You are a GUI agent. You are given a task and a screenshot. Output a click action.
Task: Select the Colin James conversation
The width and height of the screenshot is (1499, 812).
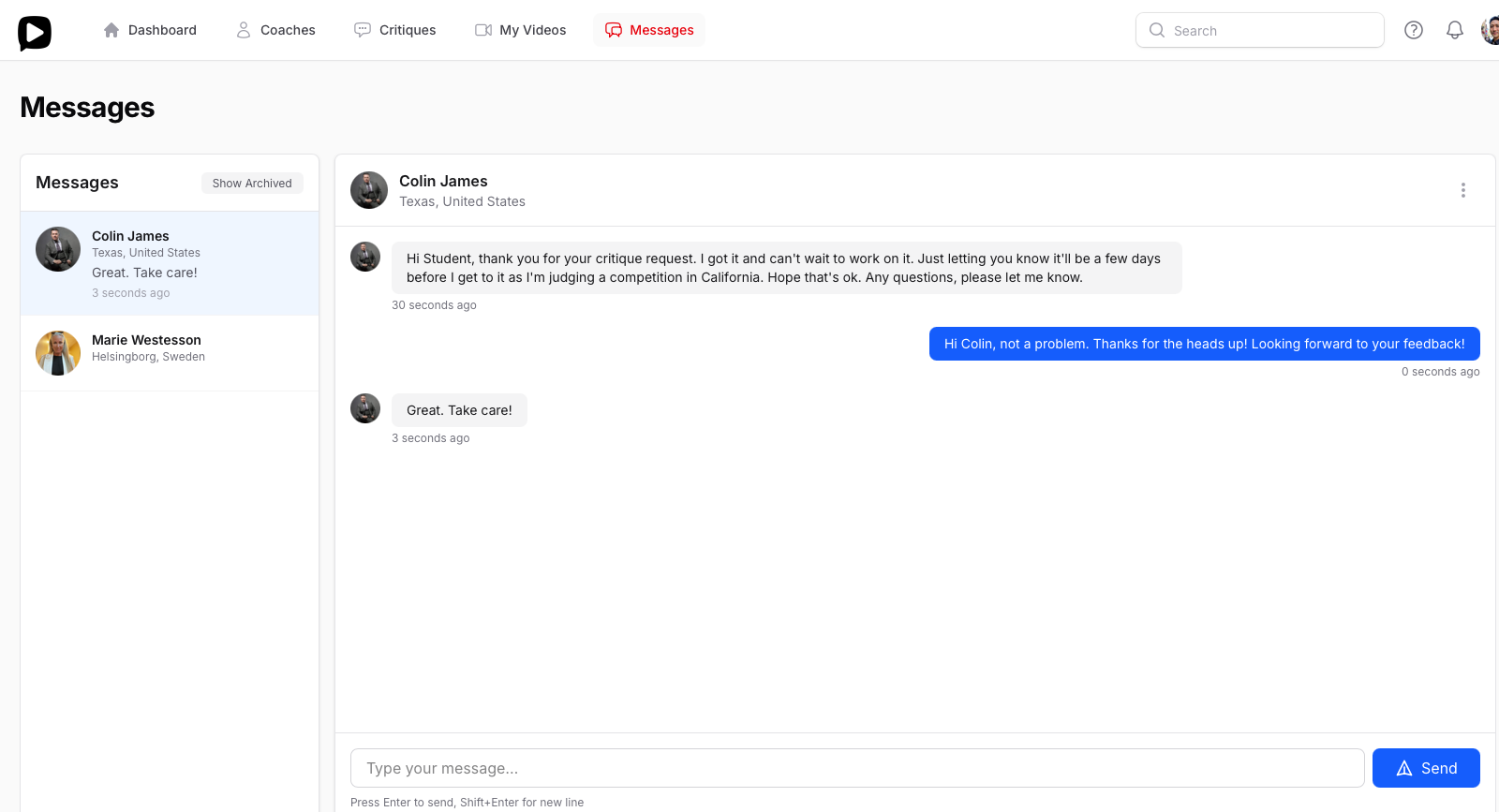(x=169, y=263)
